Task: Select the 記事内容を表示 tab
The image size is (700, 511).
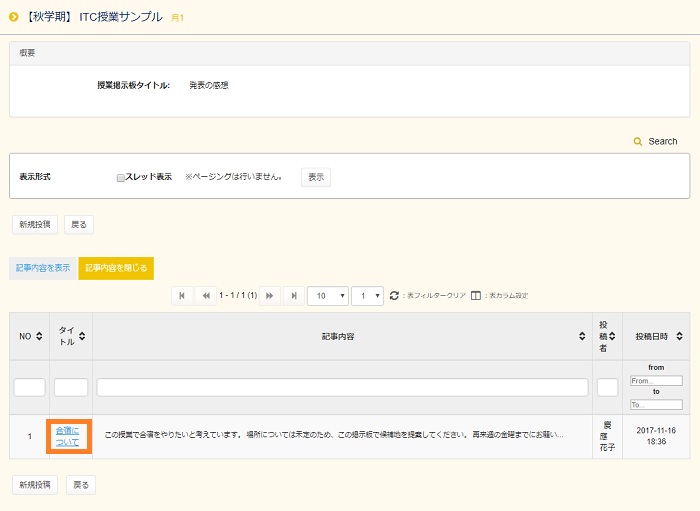Action: click(x=42, y=268)
